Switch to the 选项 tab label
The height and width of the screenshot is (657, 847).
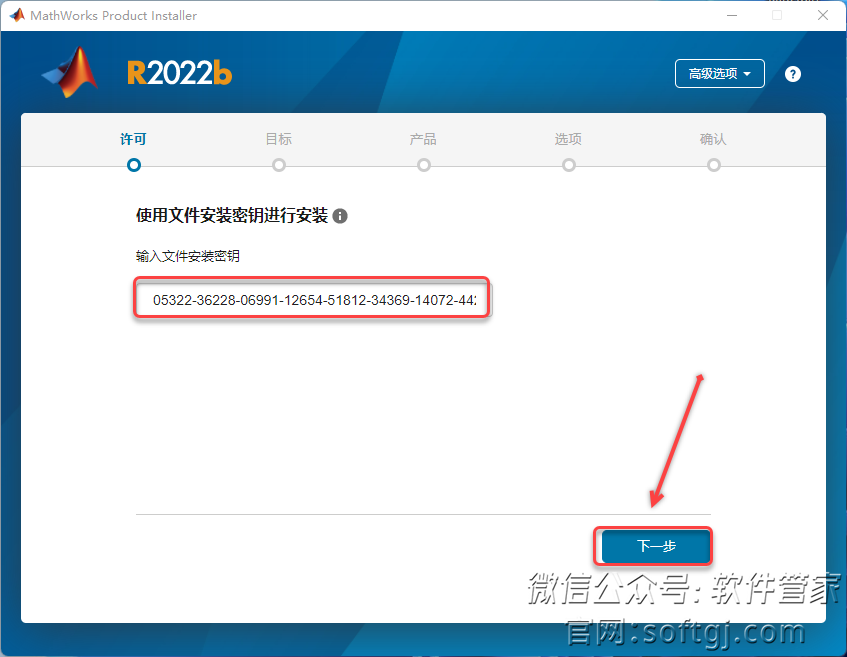pyautogui.click(x=568, y=139)
